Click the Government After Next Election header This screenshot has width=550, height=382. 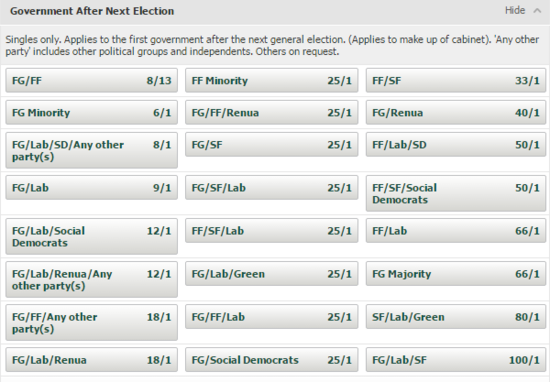click(x=92, y=11)
